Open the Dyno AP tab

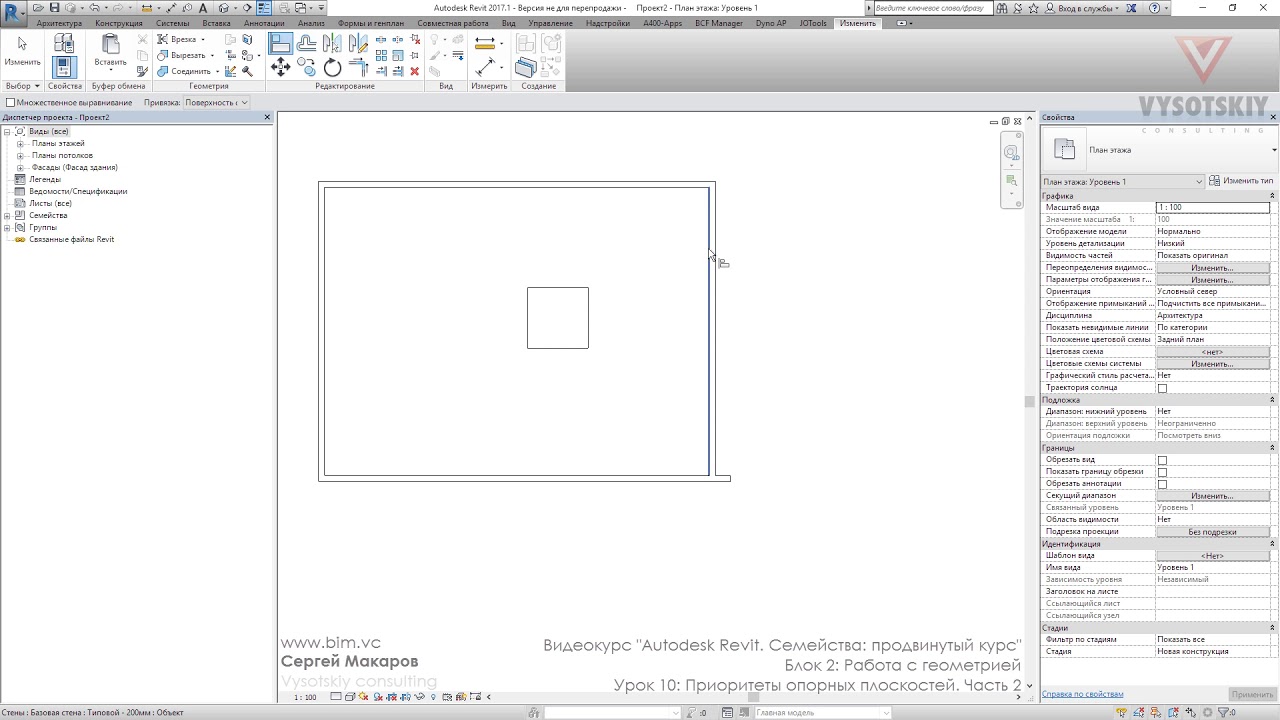point(771,23)
